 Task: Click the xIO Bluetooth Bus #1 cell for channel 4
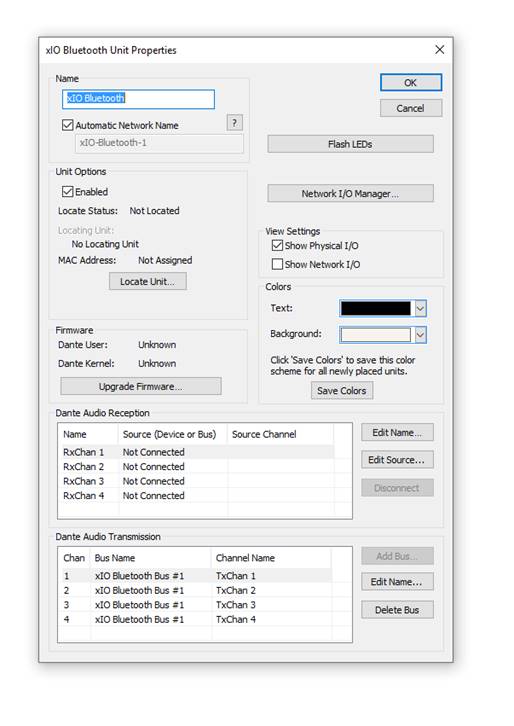(x=139, y=619)
